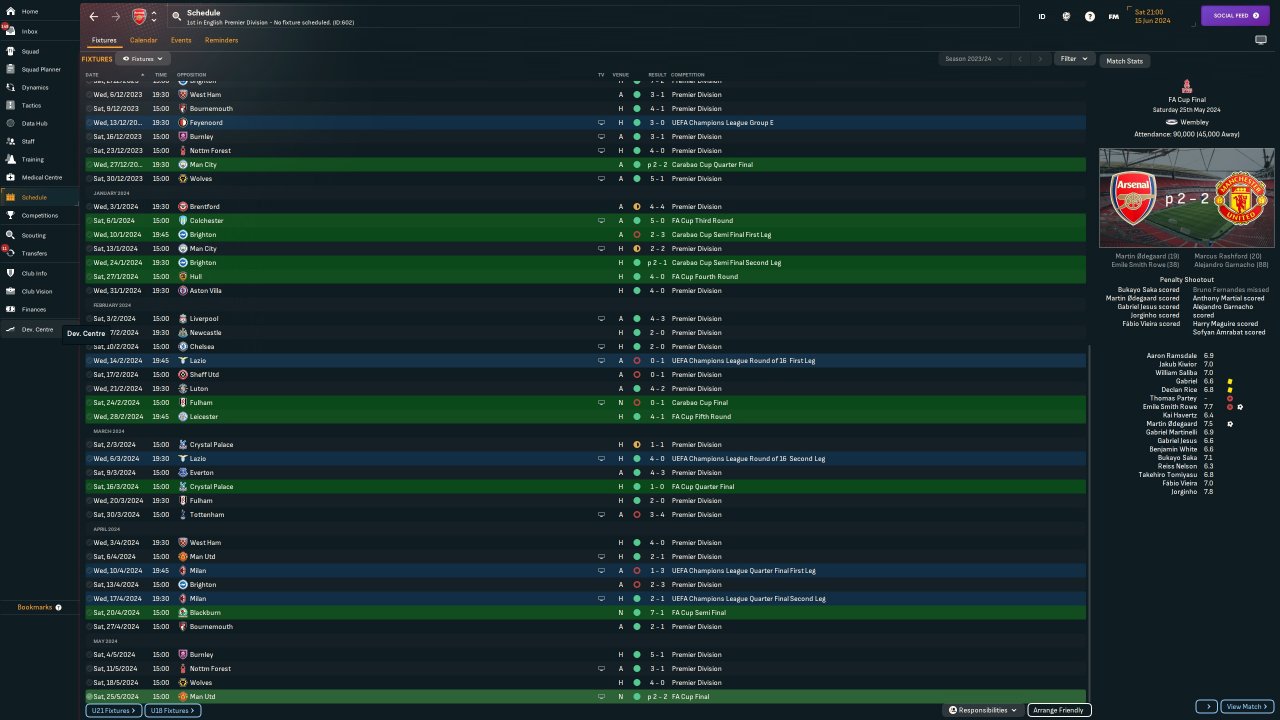Open the Finances icon in sidebar

10,309
